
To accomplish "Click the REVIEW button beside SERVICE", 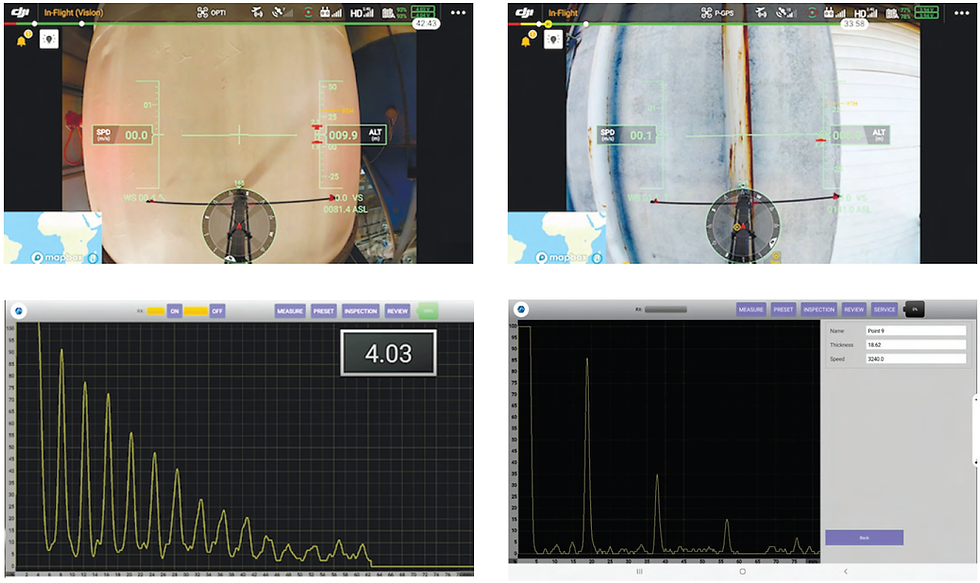I will point(854,309).
